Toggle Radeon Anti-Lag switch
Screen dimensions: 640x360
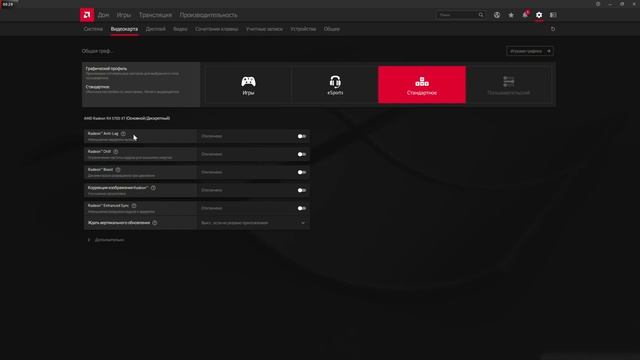302,136
